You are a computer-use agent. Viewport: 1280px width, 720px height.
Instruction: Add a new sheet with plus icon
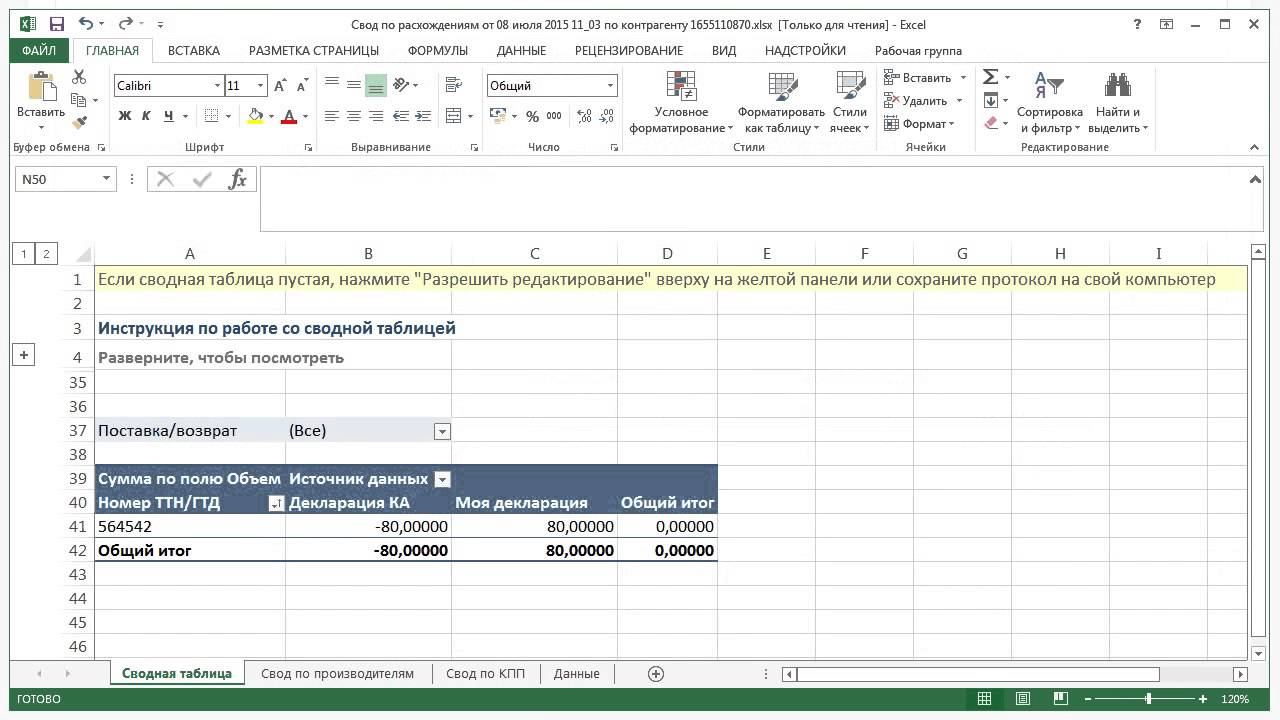point(656,674)
